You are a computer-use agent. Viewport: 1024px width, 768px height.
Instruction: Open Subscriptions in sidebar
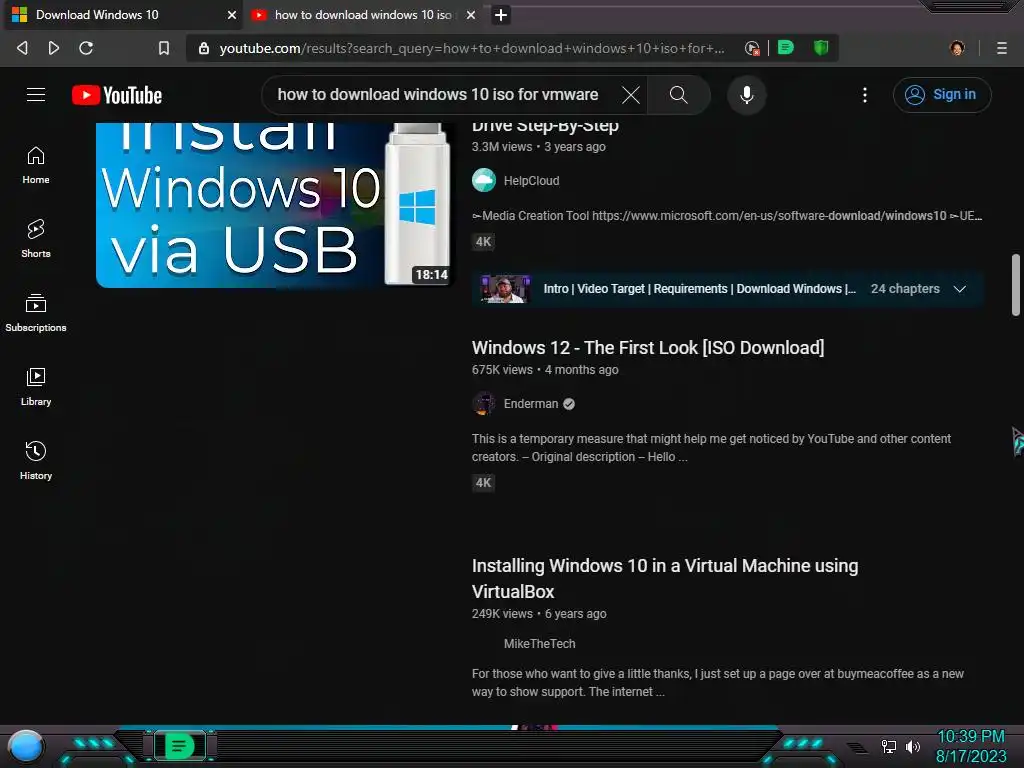[x=36, y=313]
